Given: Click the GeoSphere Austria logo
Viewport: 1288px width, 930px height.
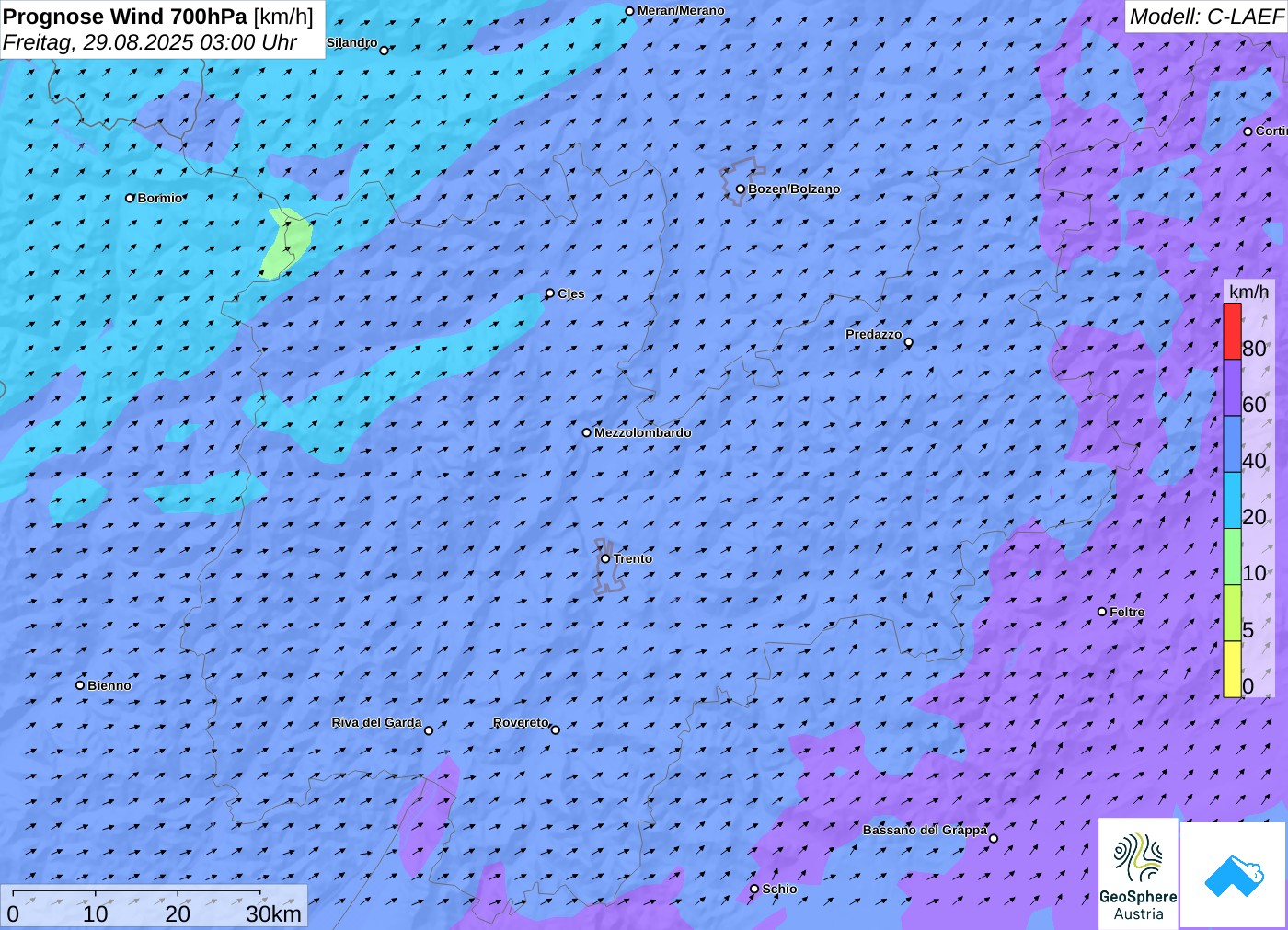Looking at the screenshot, I should [x=1138, y=873].
